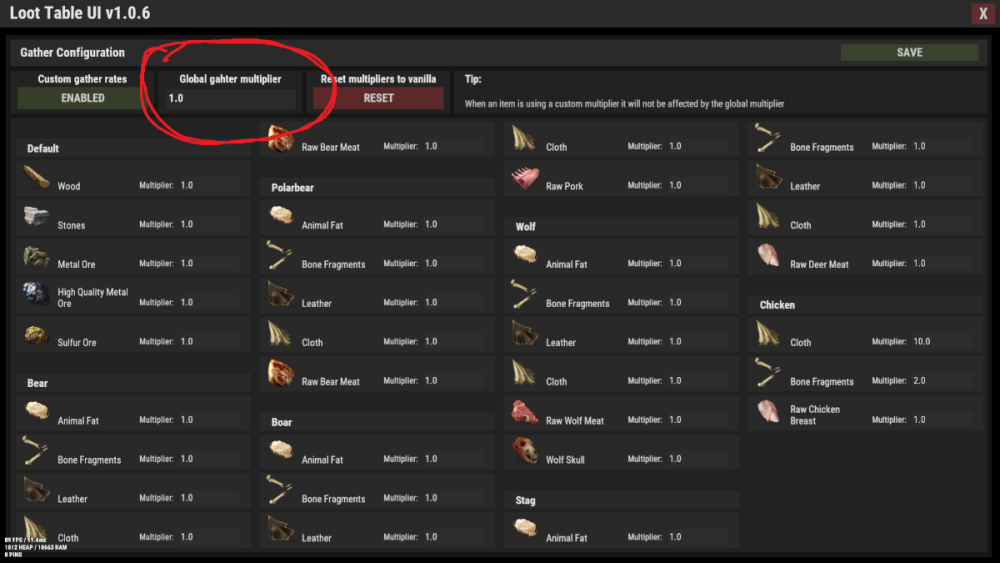Click the Sulfur Ore icon

(x=37, y=334)
